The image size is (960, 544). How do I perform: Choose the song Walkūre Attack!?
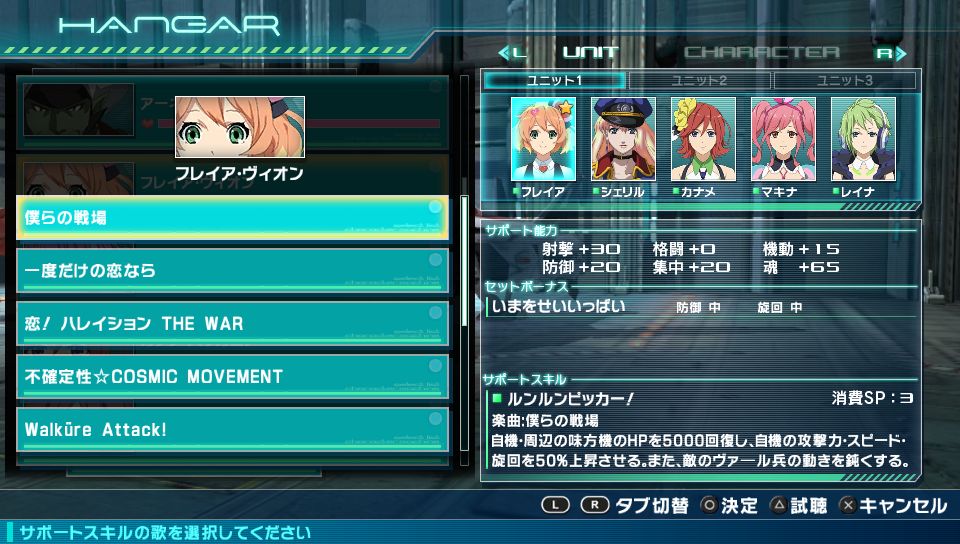tap(233, 429)
